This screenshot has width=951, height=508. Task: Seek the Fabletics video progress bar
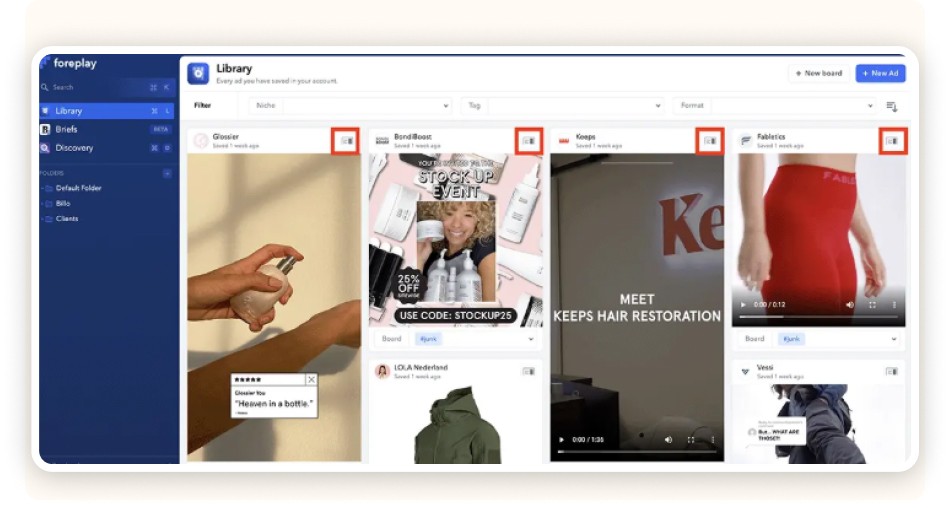(818, 316)
